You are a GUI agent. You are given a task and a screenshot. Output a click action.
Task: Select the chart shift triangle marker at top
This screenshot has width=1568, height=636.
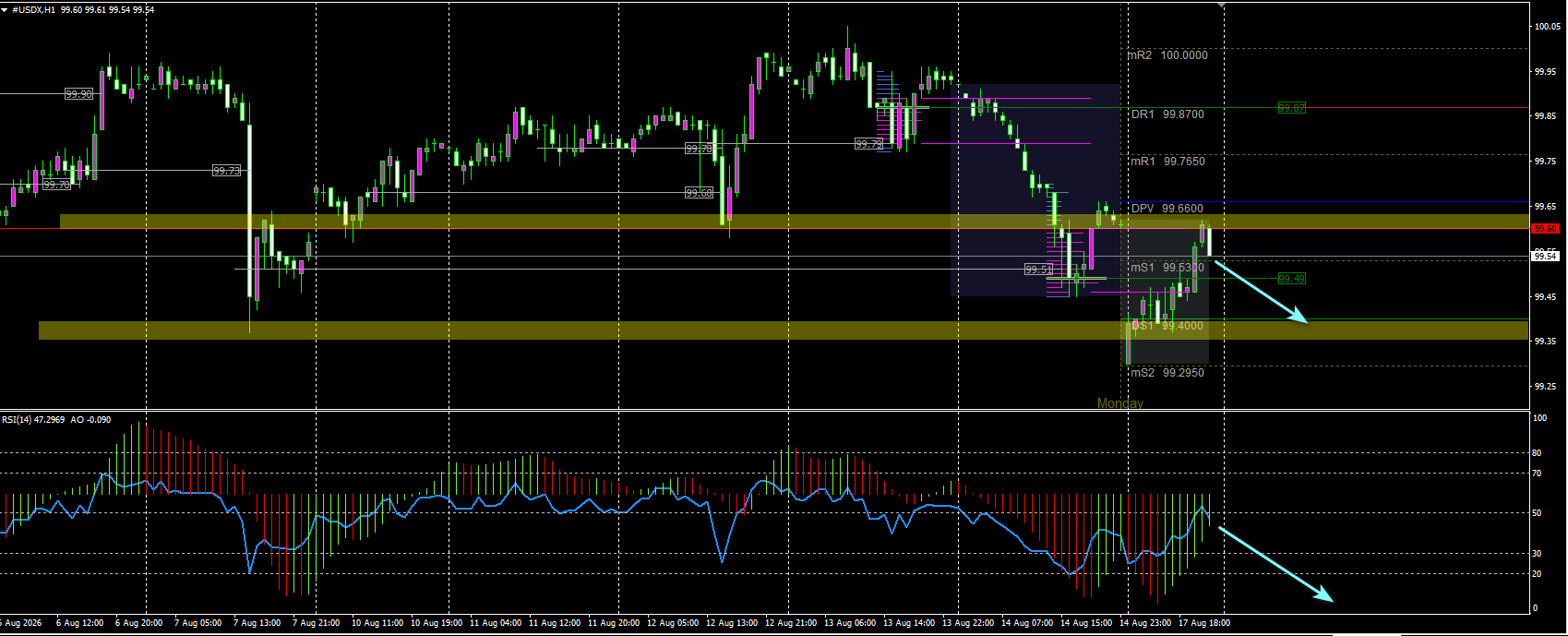(1222, 6)
